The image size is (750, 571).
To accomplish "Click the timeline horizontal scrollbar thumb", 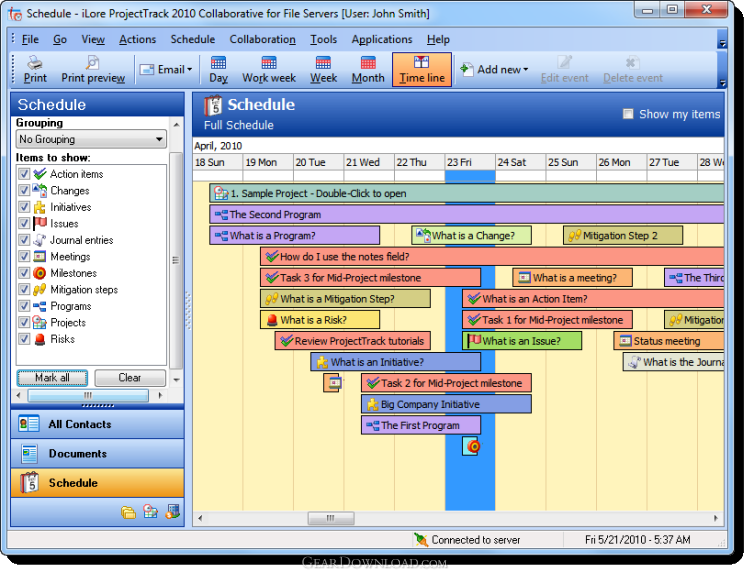I will tap(331, 518).
